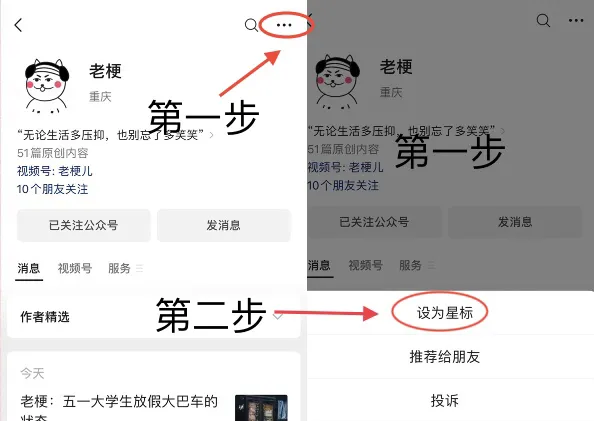Click three-dots icon in dimmed right panel

[576, 20]
